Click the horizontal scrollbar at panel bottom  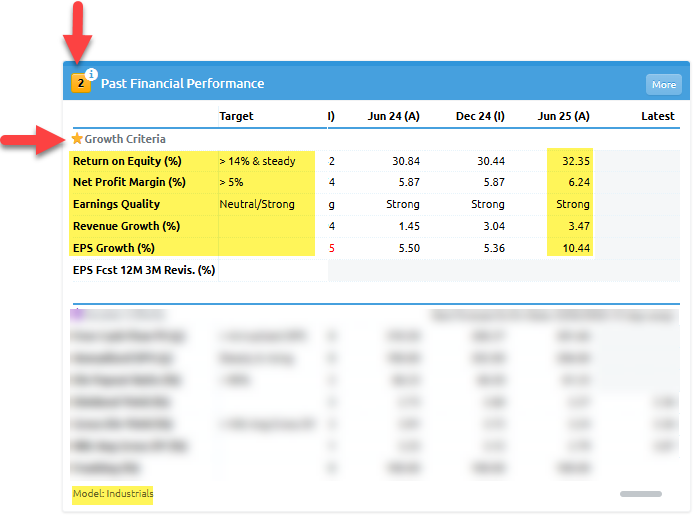pyautogui.click(x=640, y=494)
